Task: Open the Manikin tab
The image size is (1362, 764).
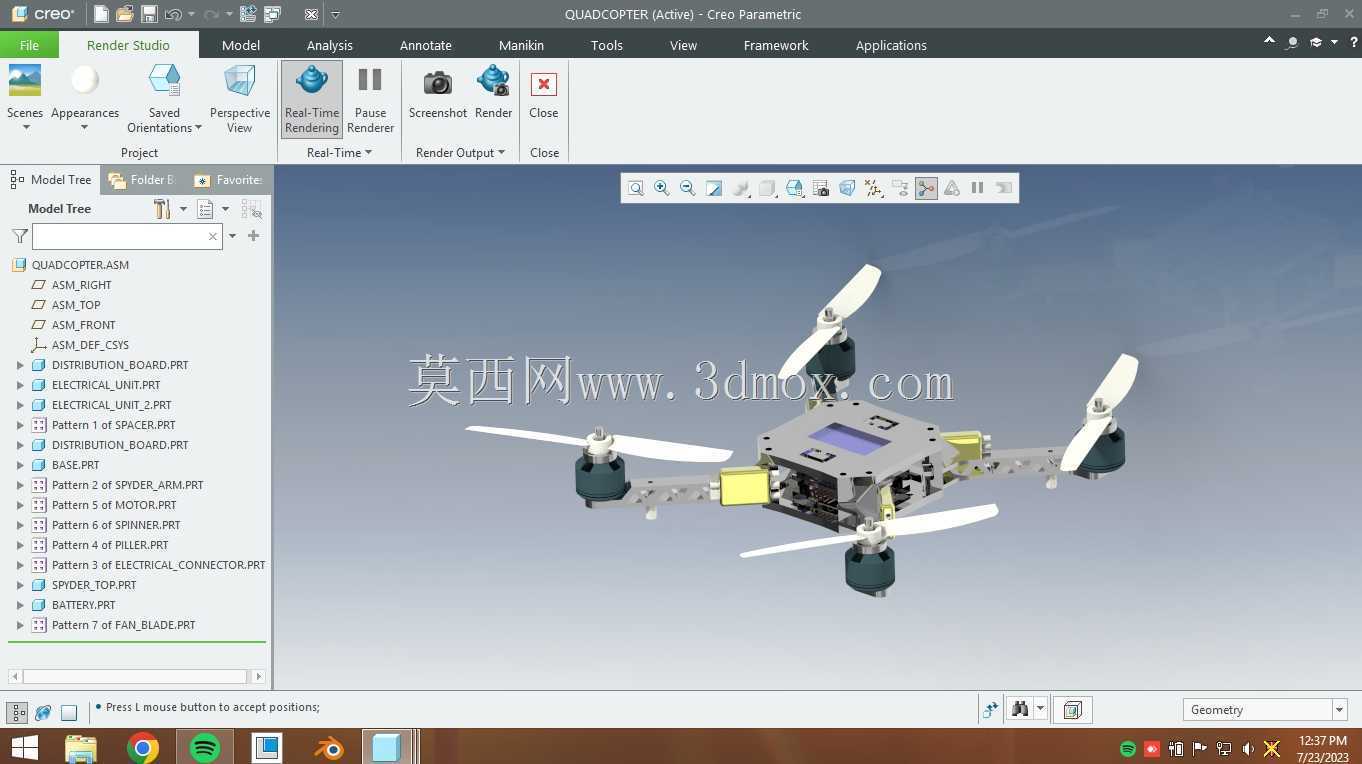Action: [x=522, y=45]
